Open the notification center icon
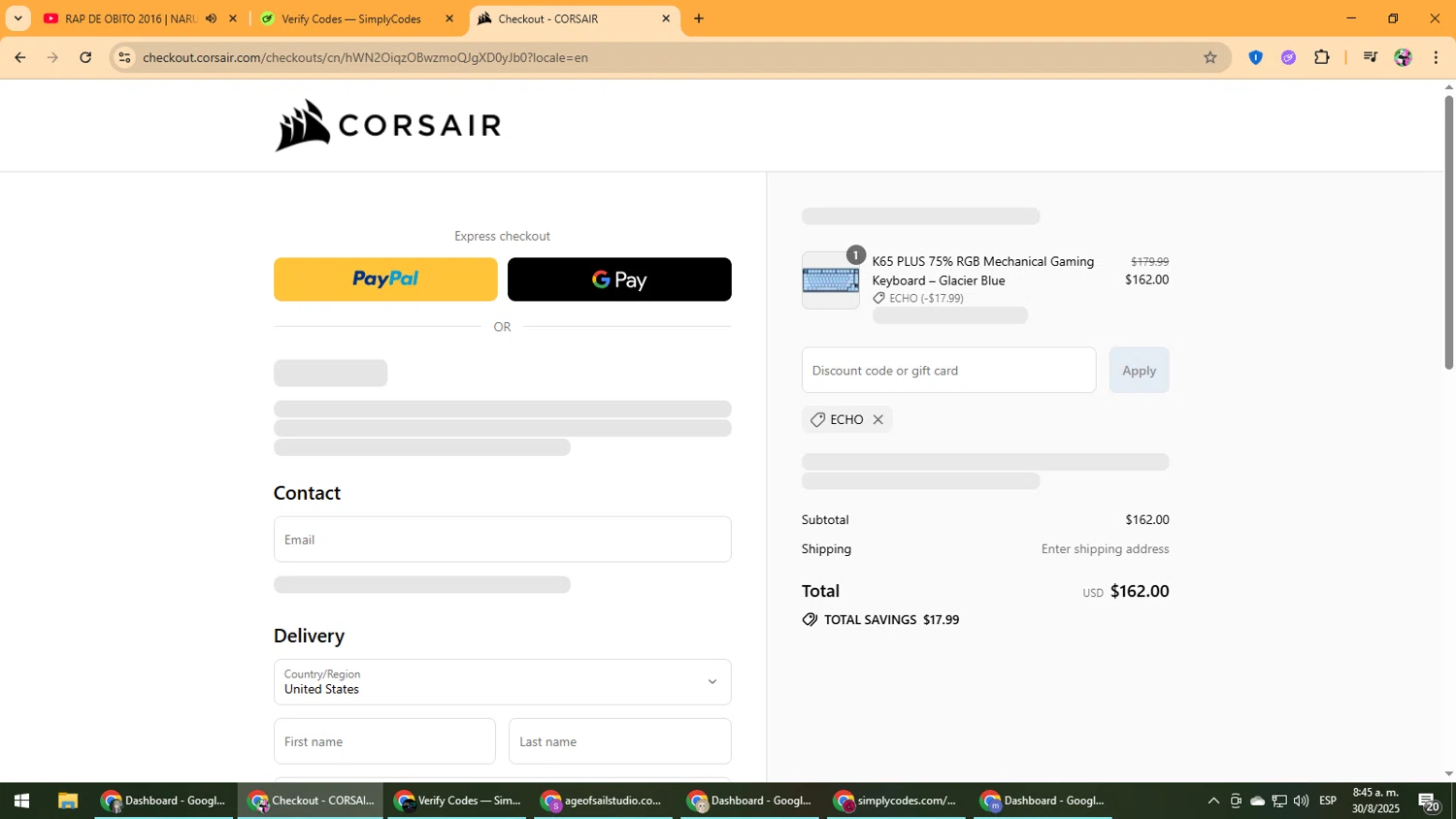 coord(1429,801)
